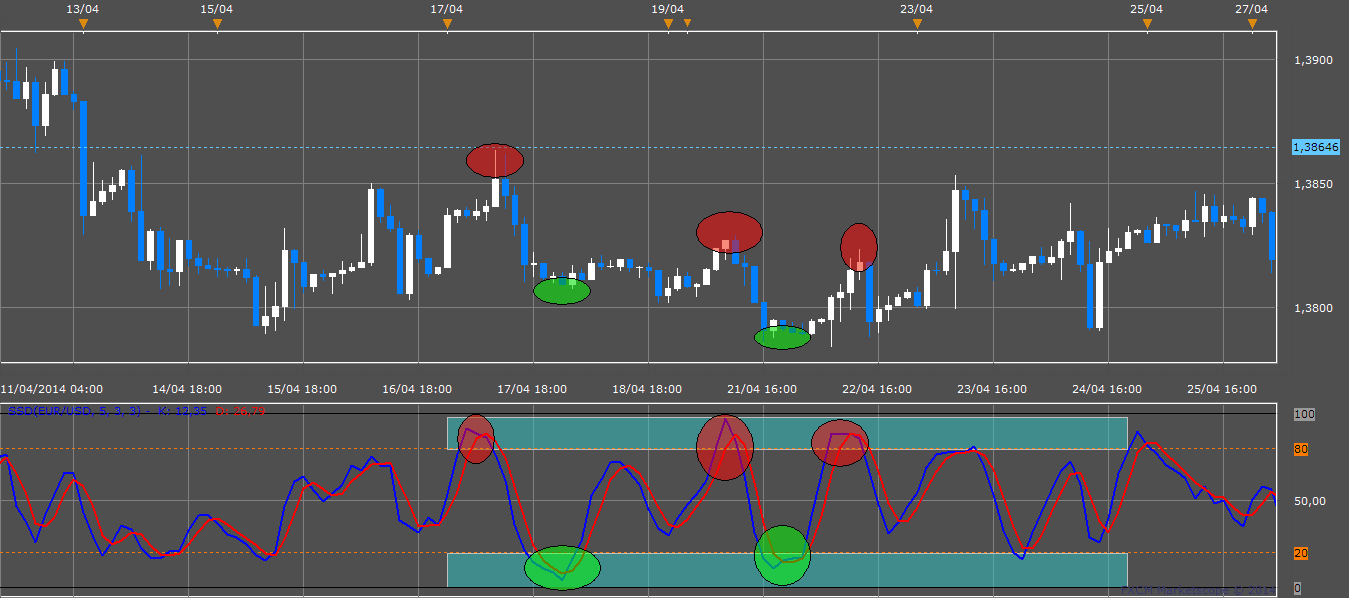1349x598 pixels.
Task: Click the 15/04 date marker arrow
Action: point(217,25)
